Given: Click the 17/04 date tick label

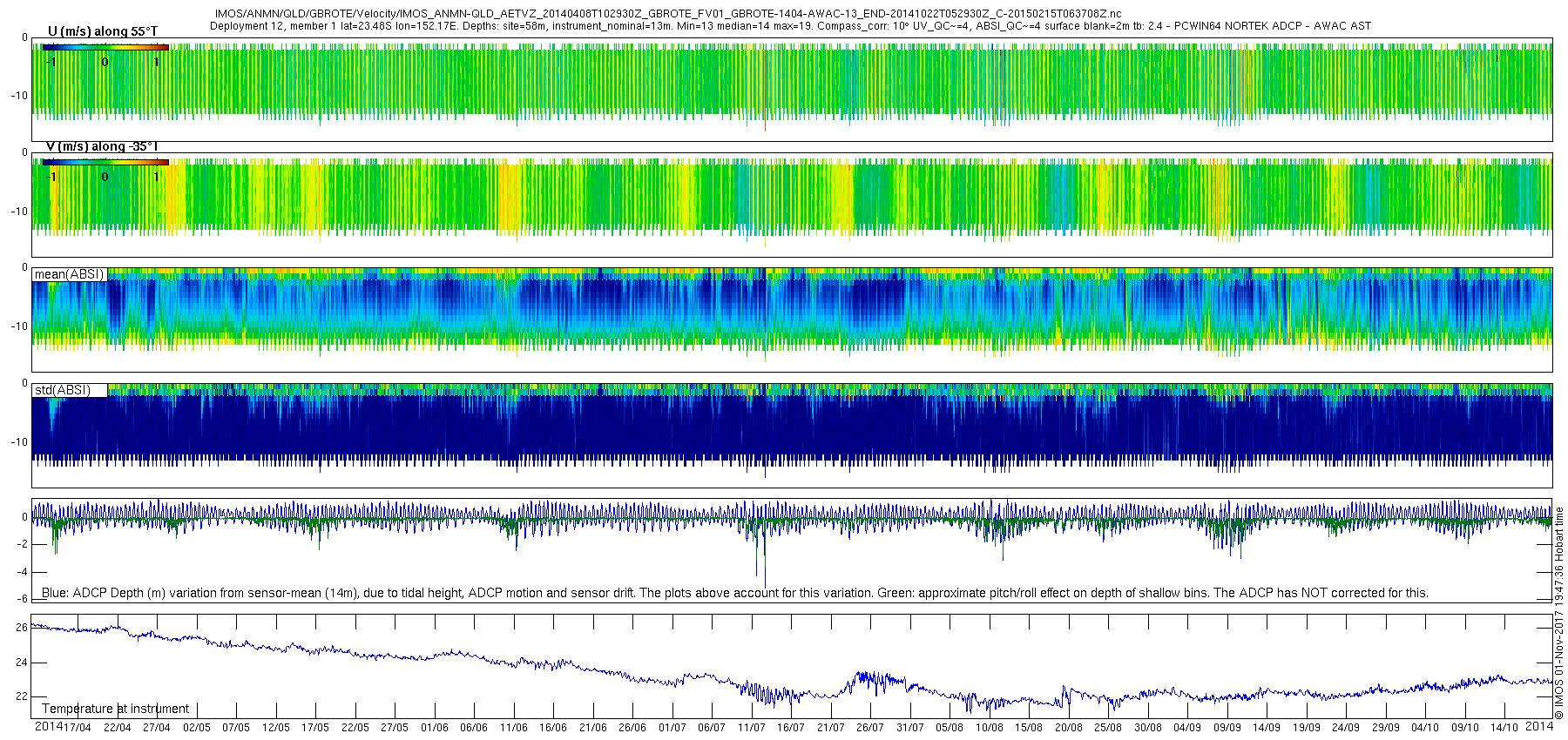Looking at the screenshot, I should (x=78, y=728).
